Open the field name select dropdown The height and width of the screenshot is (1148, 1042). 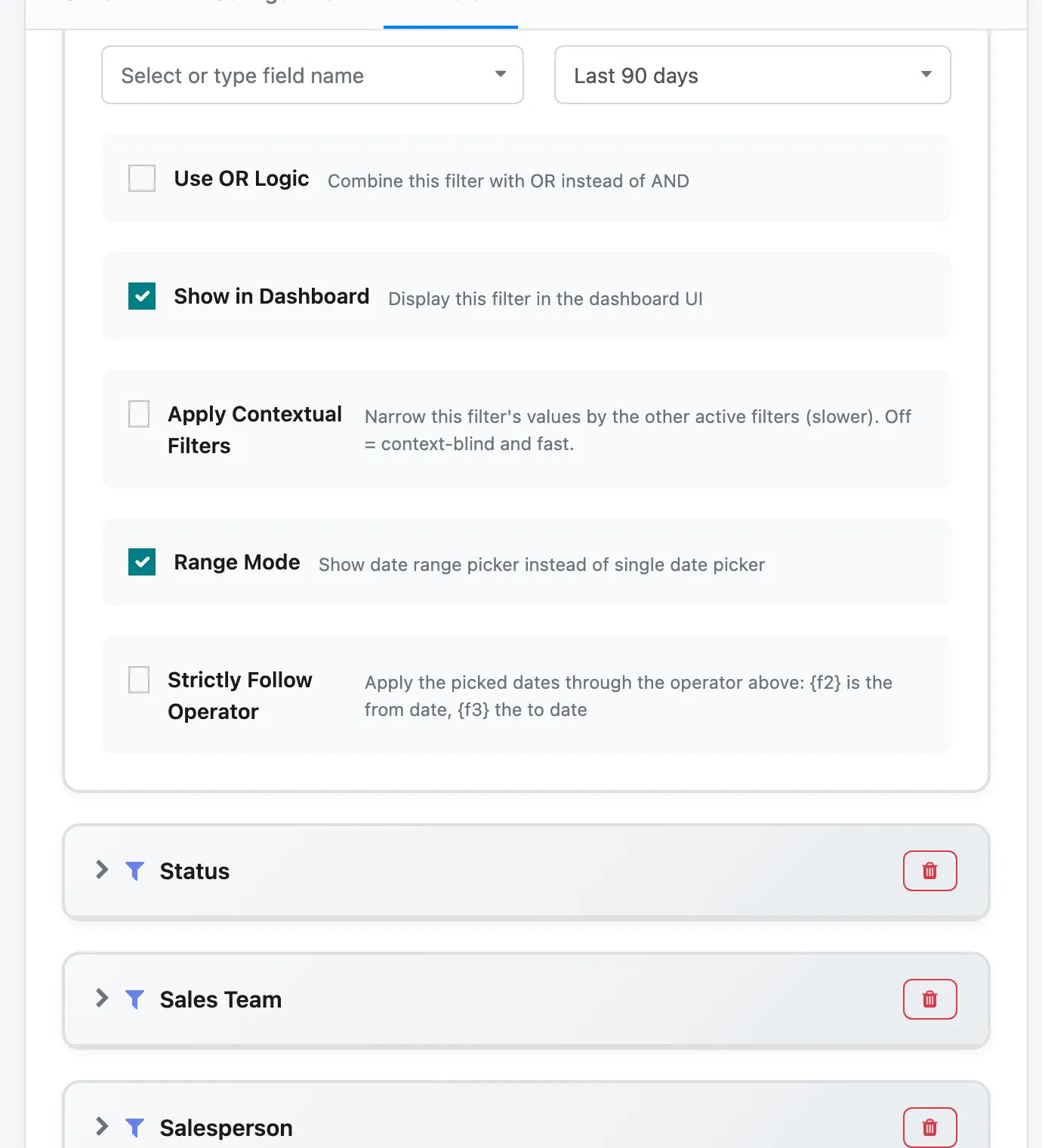[313, 75]
